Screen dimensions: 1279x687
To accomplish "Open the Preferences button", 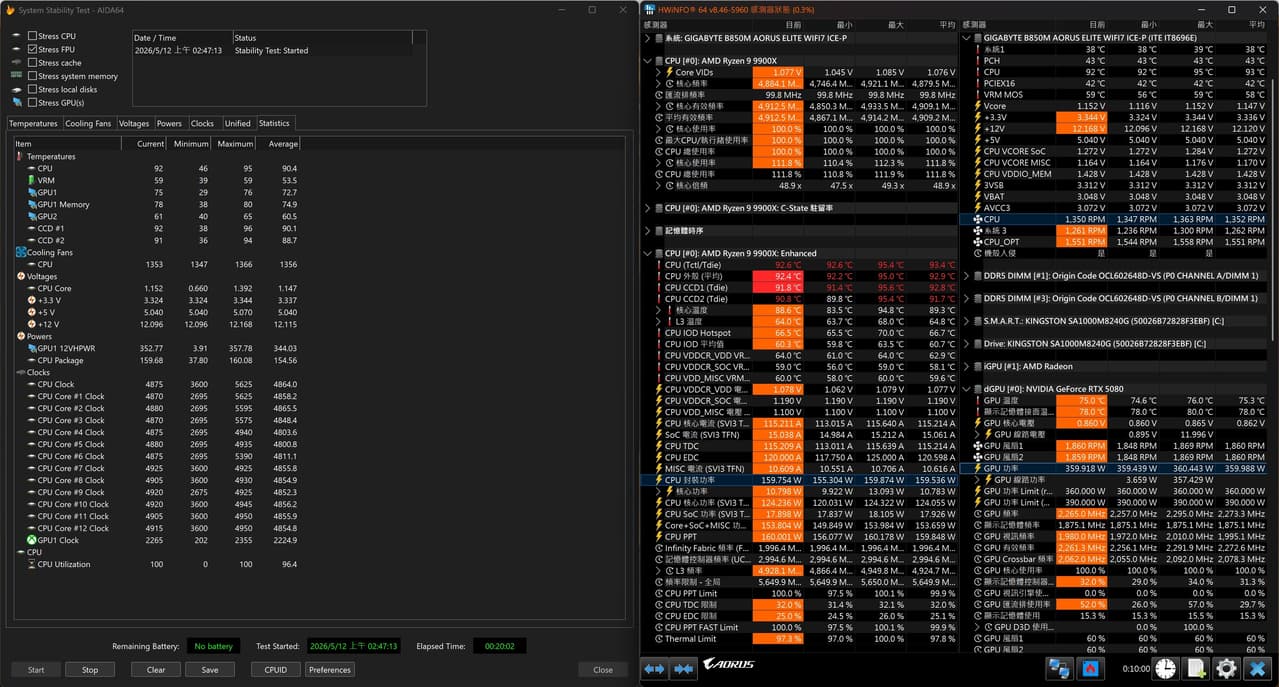I will point(330,670).
